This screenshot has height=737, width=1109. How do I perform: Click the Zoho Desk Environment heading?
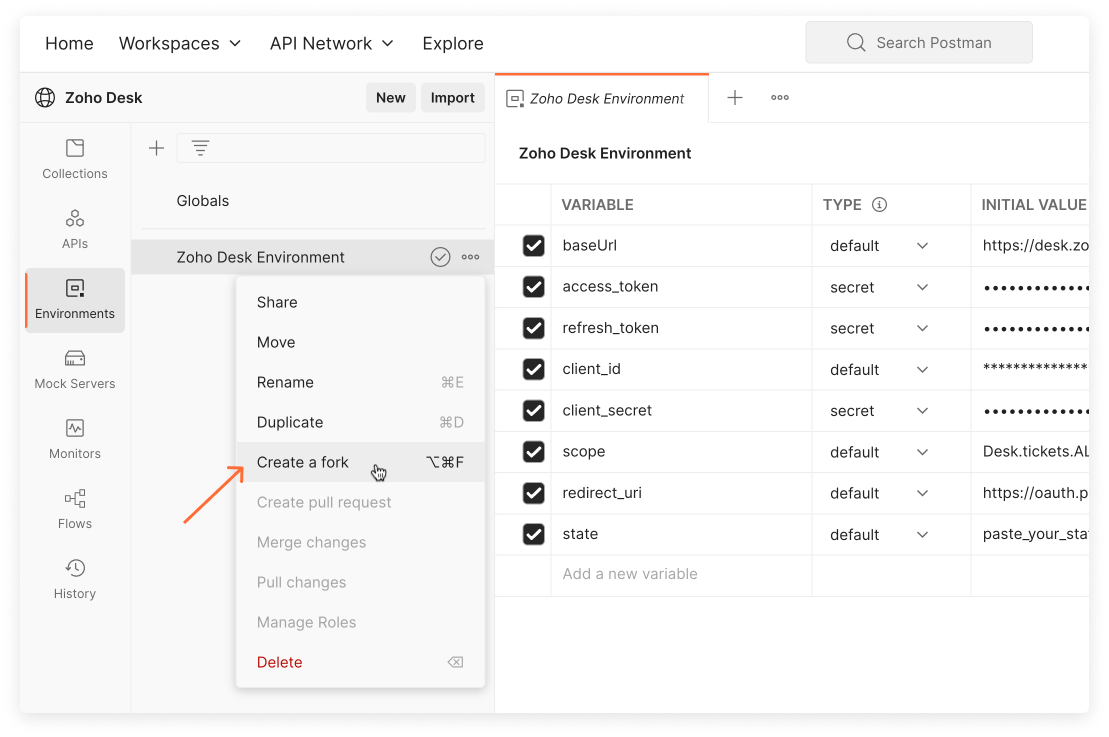point(605,153)
